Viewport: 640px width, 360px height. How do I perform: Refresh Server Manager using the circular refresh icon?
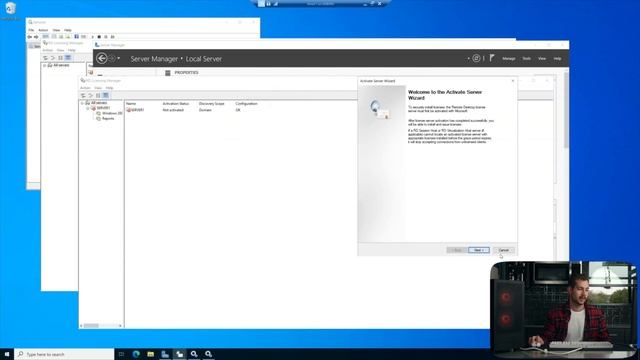(476, 58)
